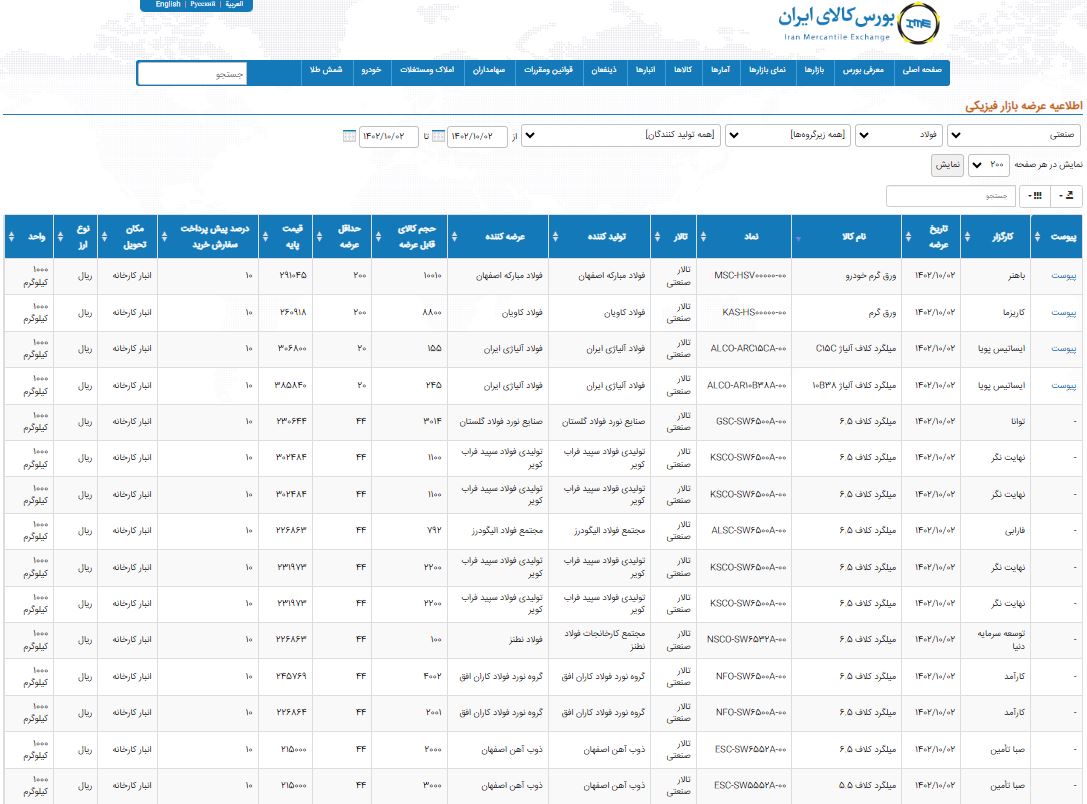Open سهامداران menu item
1087x804 pixels.
(x=489, y=70)
